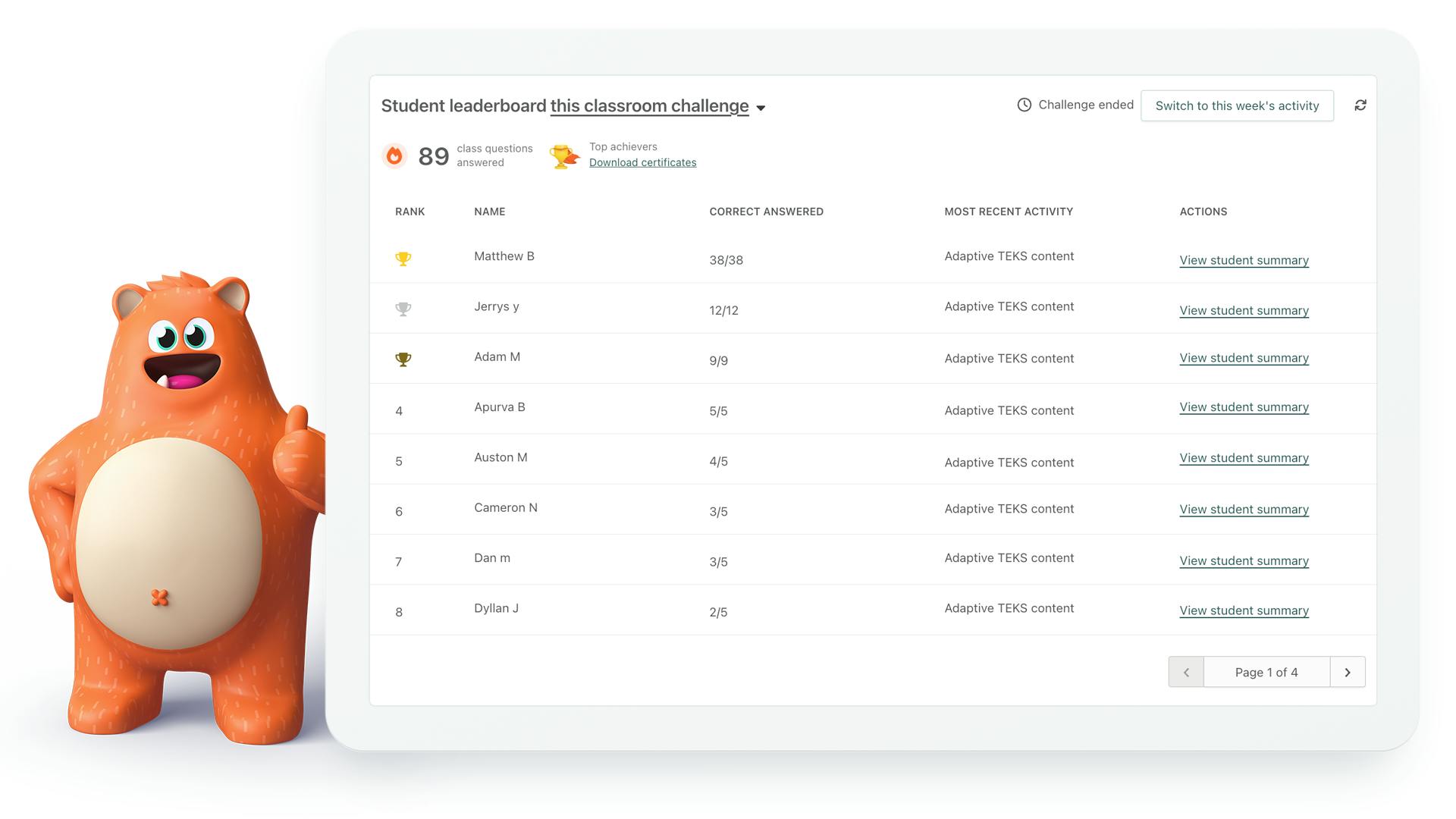The width and height of the screenshot is (1456, 819).
Task: View student summary for Dyllan J
Action: 1244,609
